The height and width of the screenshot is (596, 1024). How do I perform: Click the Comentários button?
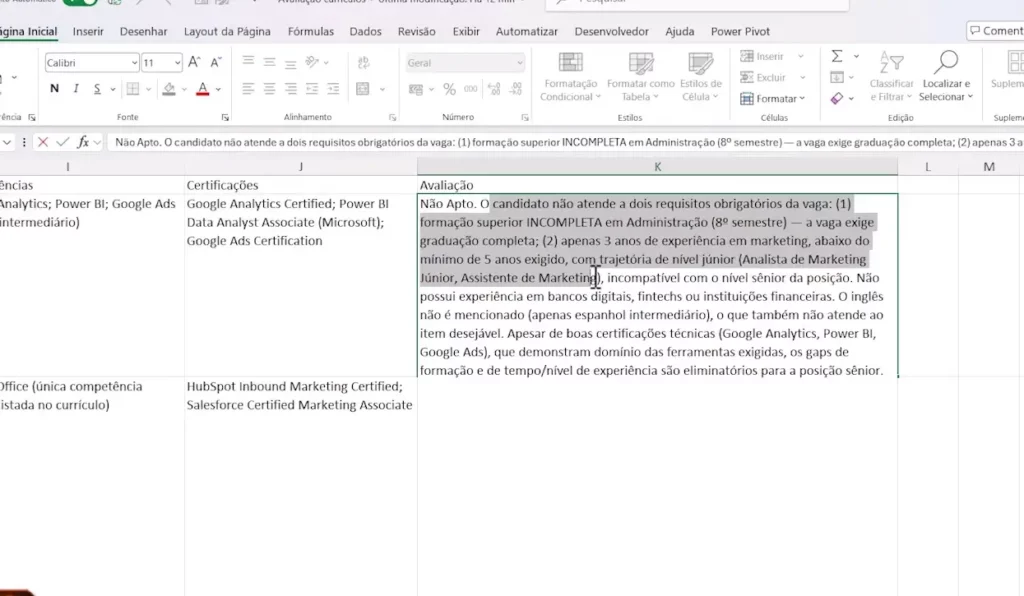(x=995, y=31)
